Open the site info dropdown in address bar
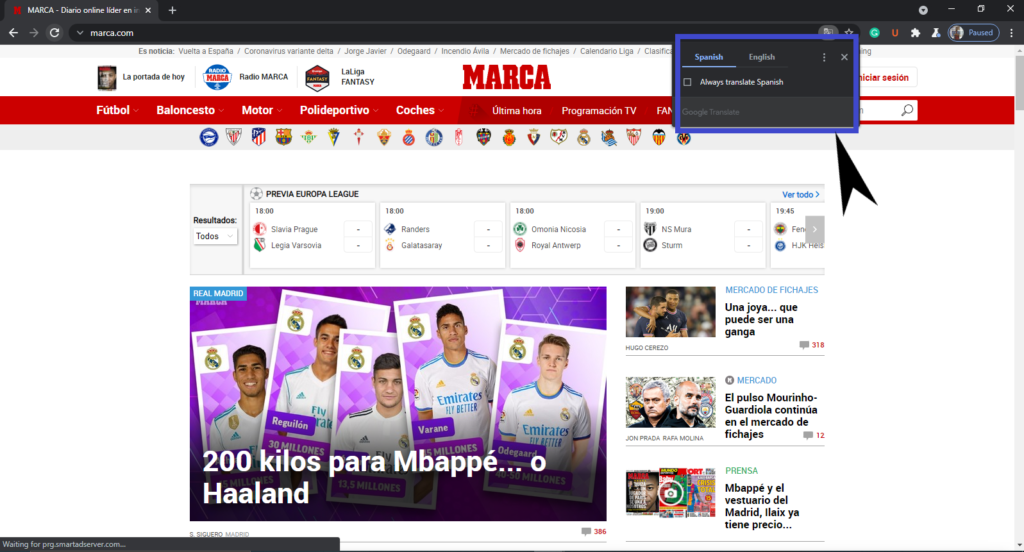 [x=80, y=33]
